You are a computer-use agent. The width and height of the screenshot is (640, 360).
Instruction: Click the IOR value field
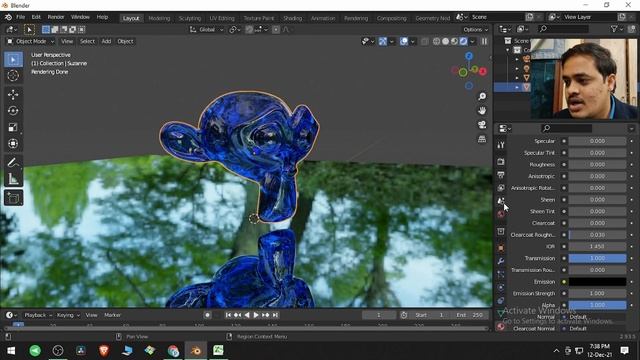(597, 247)
